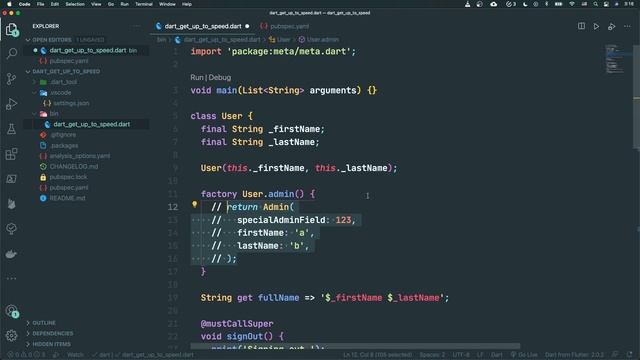Change the Dart language mode in status bar
The width and height of the screenshot is (640, 360).
tap(497, 355)
